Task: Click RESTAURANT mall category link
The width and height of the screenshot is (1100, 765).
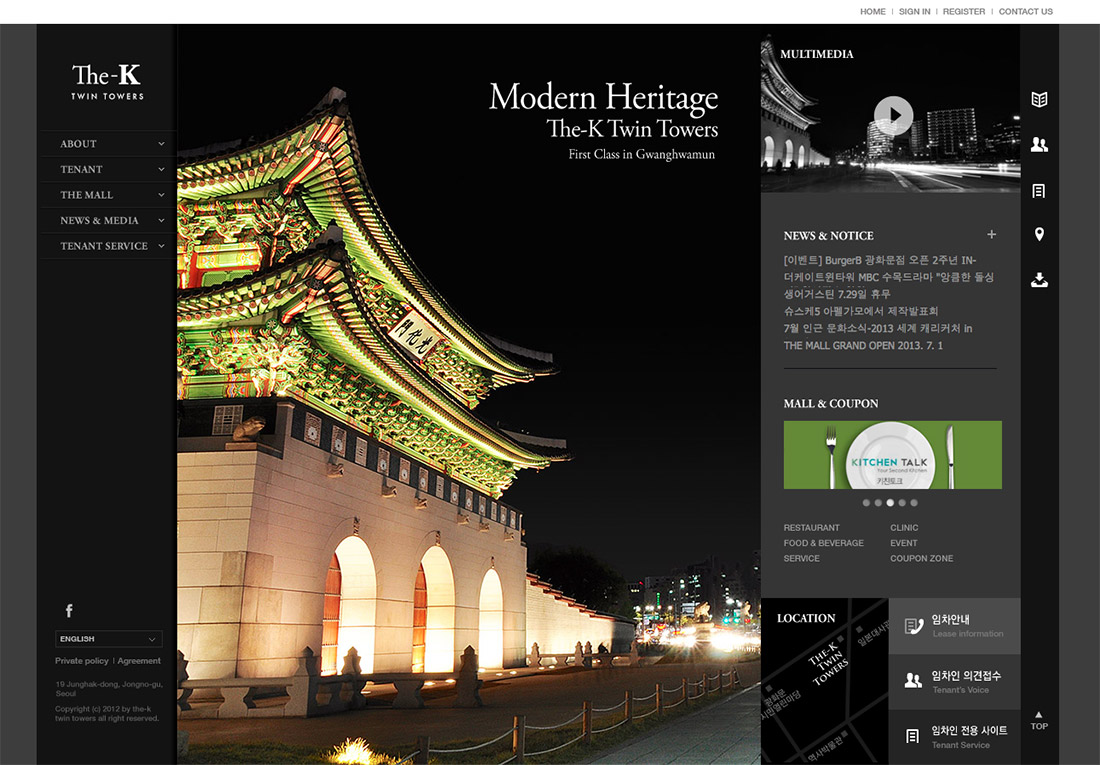Action: pyautogui.click(x=812, y=528)
